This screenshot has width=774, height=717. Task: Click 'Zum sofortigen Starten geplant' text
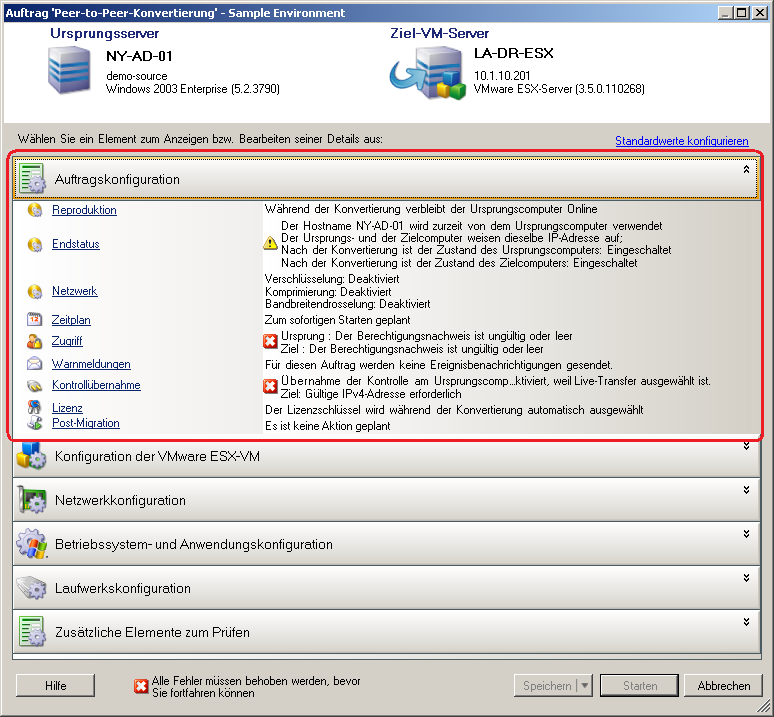tap(338, 320)
